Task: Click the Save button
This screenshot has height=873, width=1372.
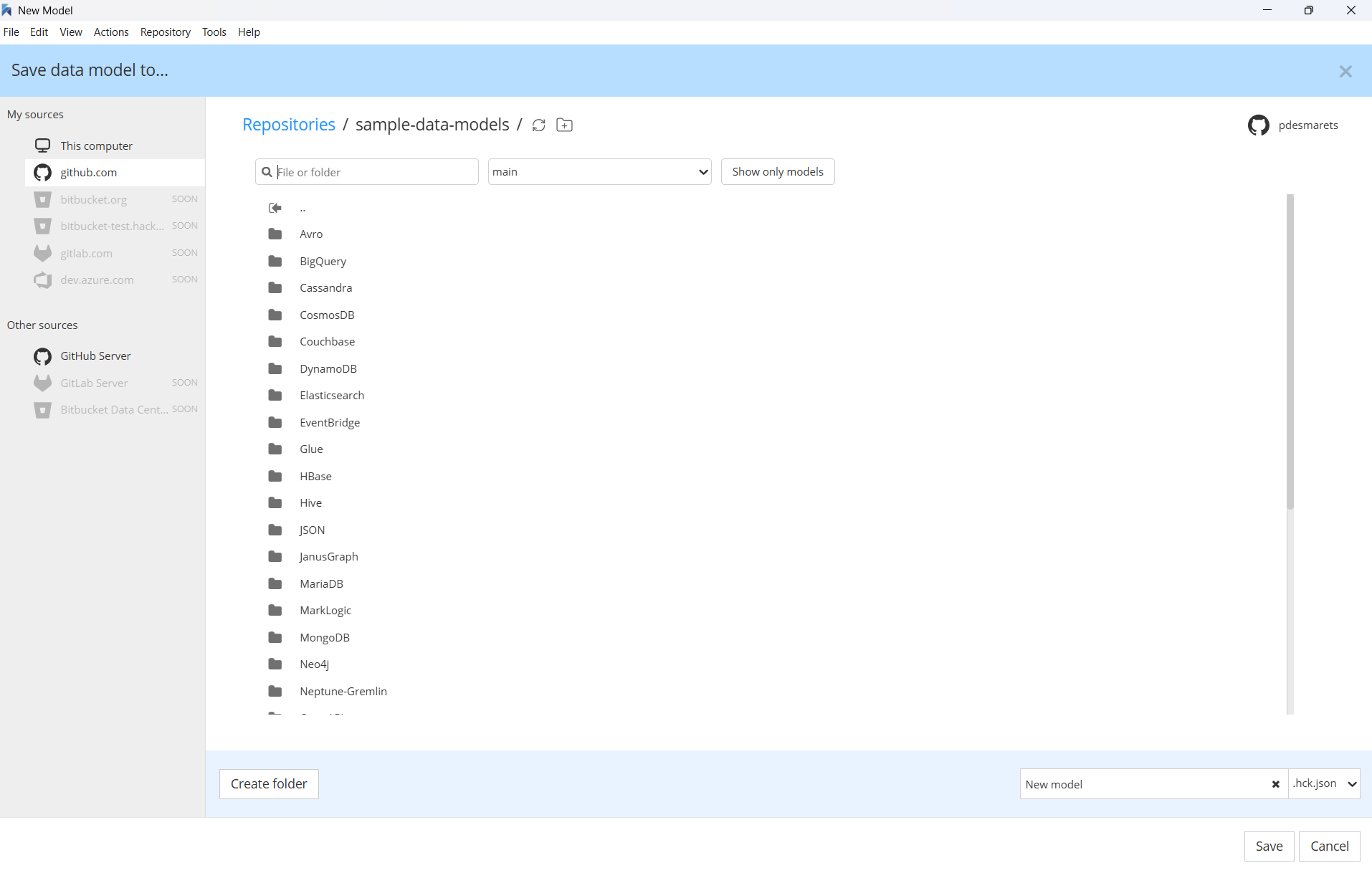Action: 1269,846
